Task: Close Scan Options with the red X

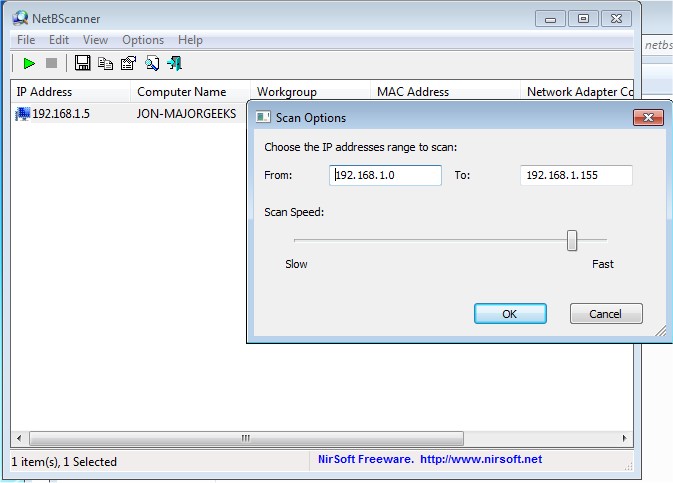Action: pos(648,117)
